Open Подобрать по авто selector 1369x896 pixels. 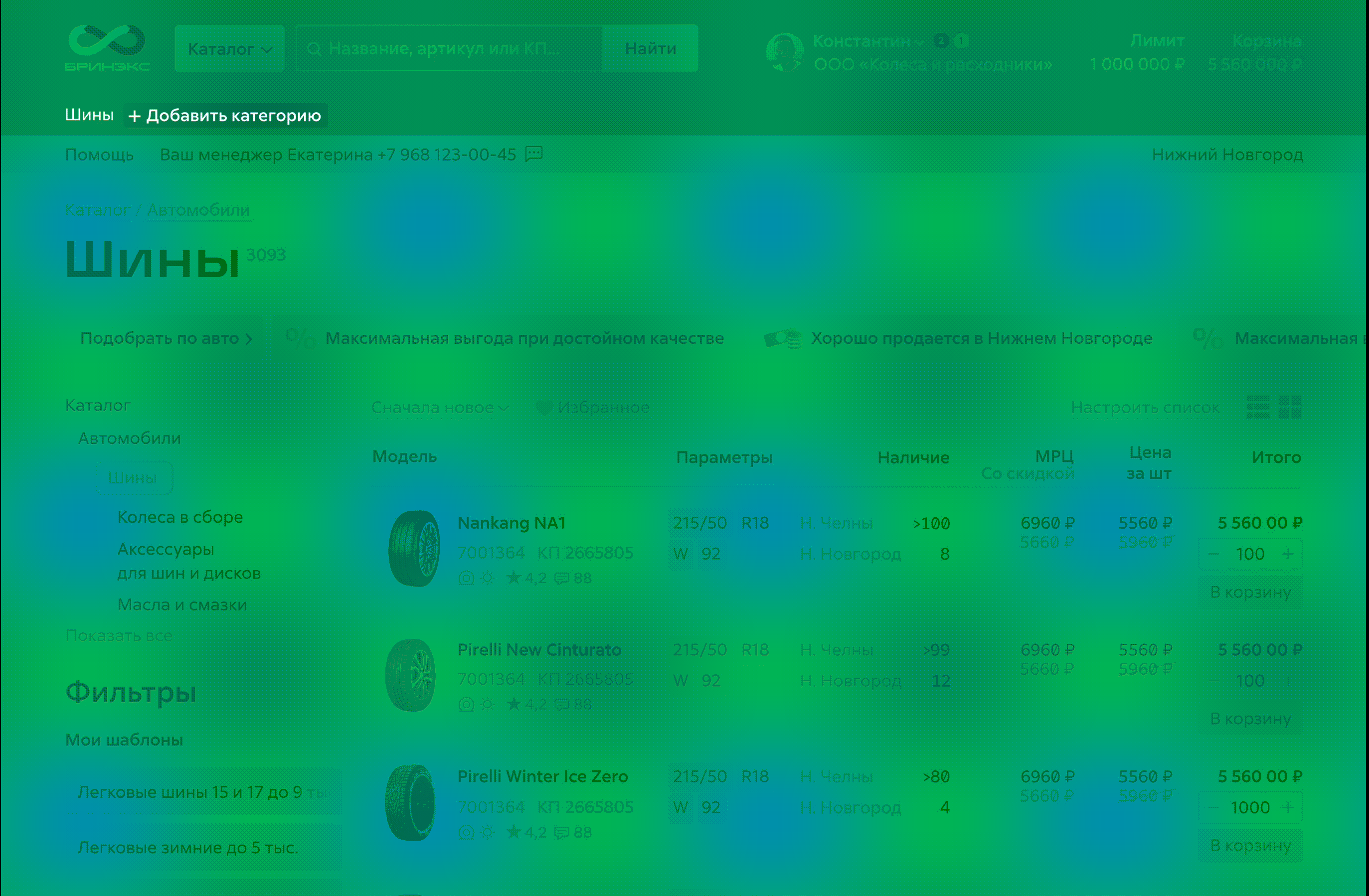(x=166, y=338)
